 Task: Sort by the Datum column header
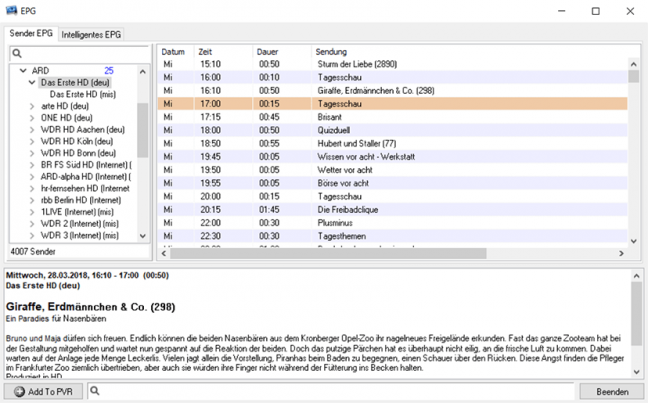[x=173, y=52]
